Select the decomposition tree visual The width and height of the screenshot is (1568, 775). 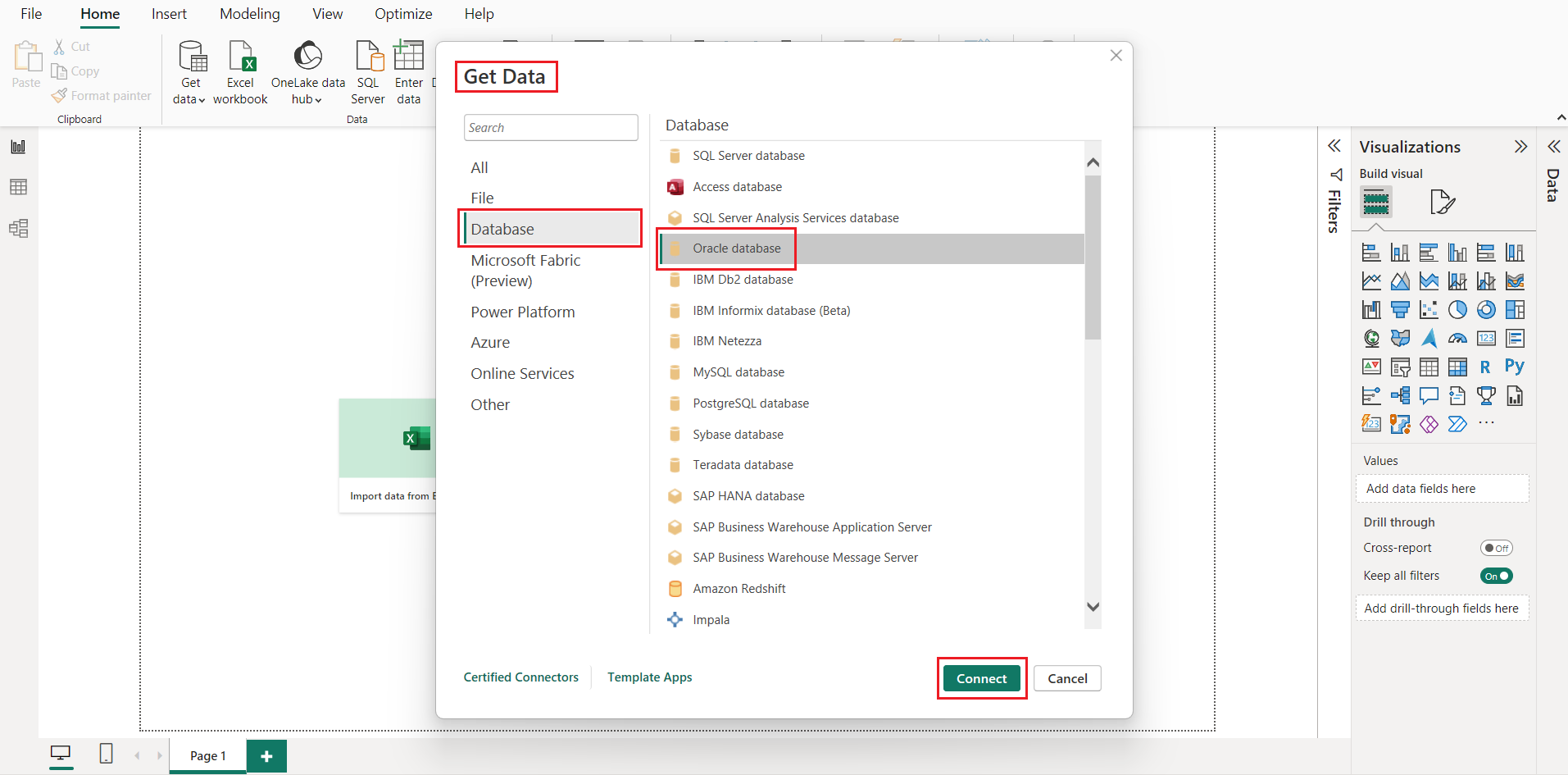[x=1400, y=396]
